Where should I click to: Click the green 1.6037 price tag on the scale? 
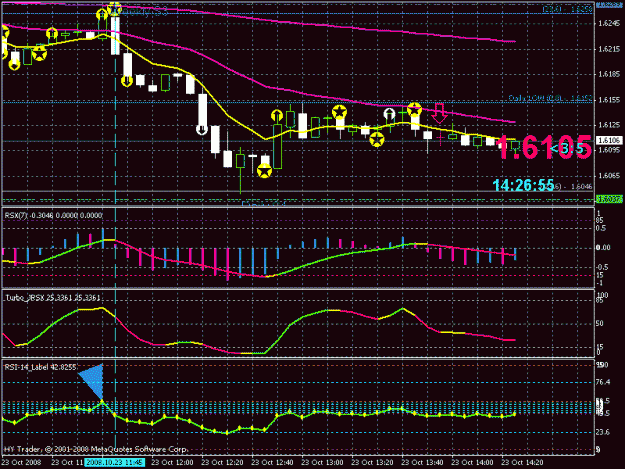(x=609, y=198)
